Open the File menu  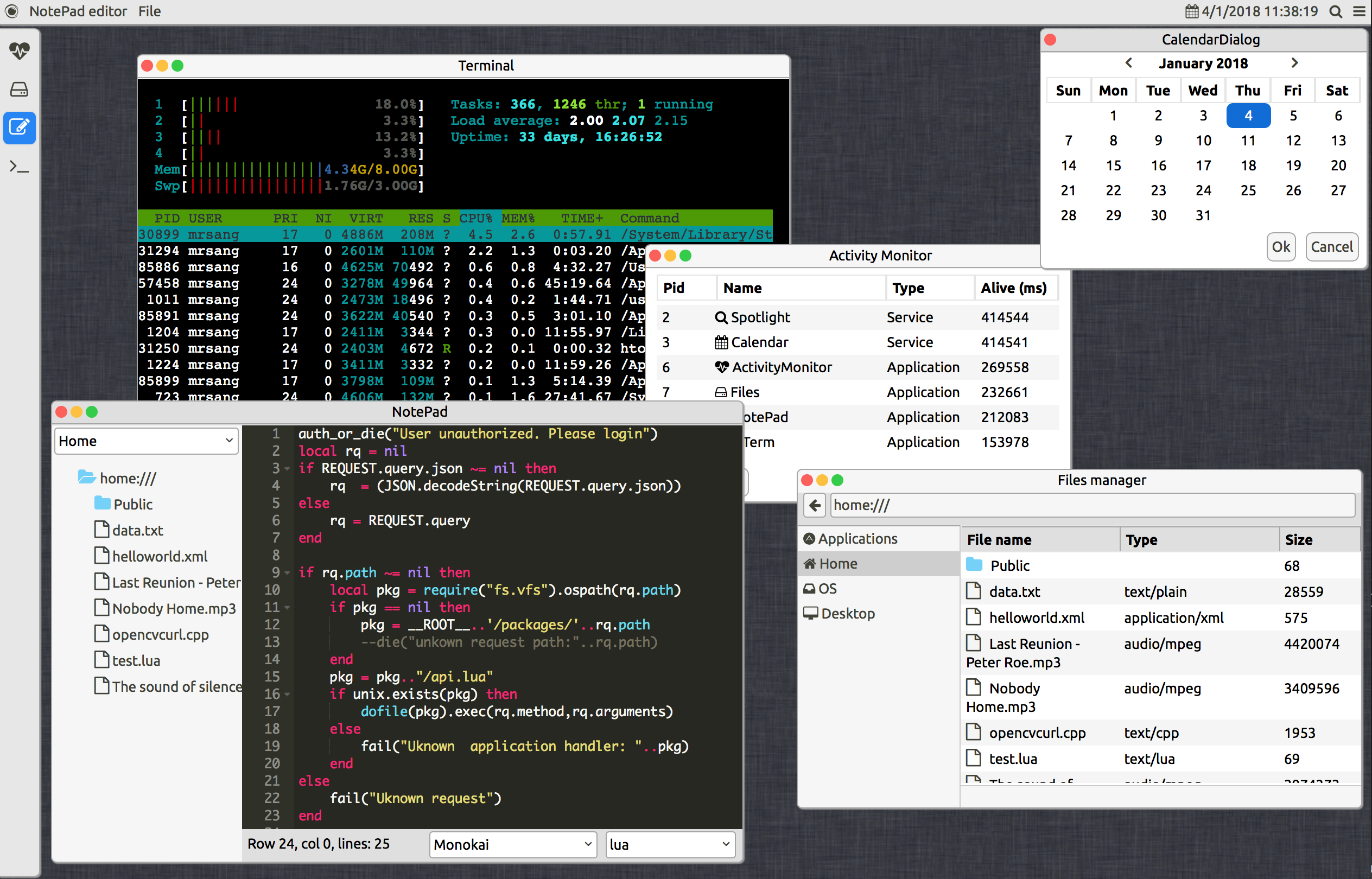(150, 11)
